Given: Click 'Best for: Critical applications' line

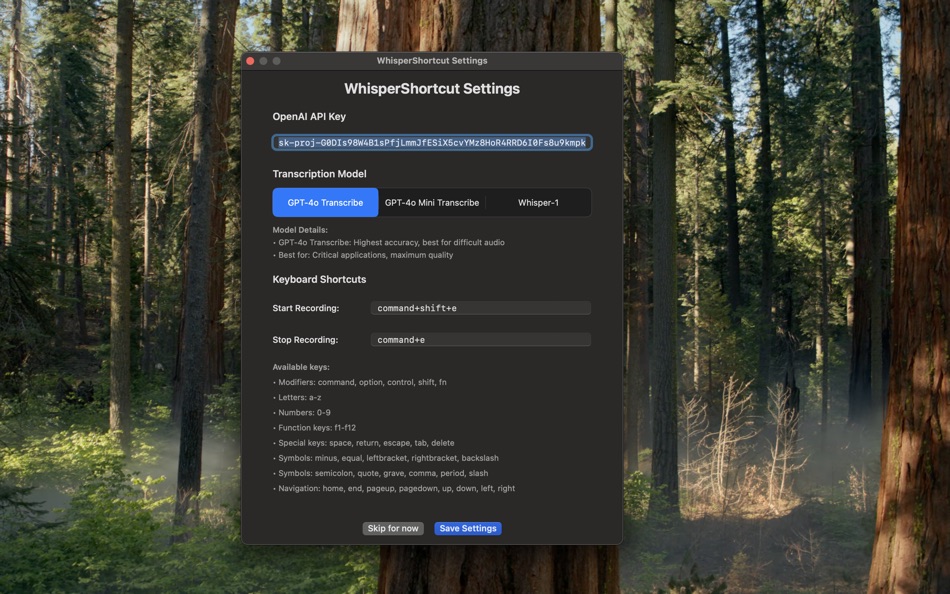Looking at the screenshot, I should point(363,255).
